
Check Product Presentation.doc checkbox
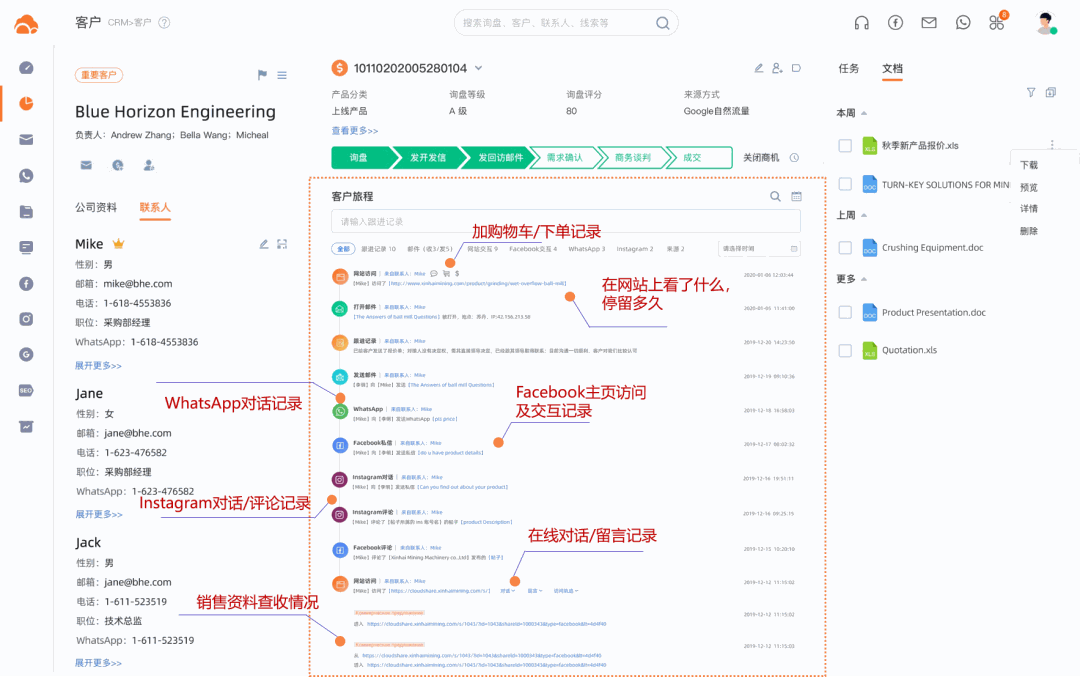[x=845, y=313]
